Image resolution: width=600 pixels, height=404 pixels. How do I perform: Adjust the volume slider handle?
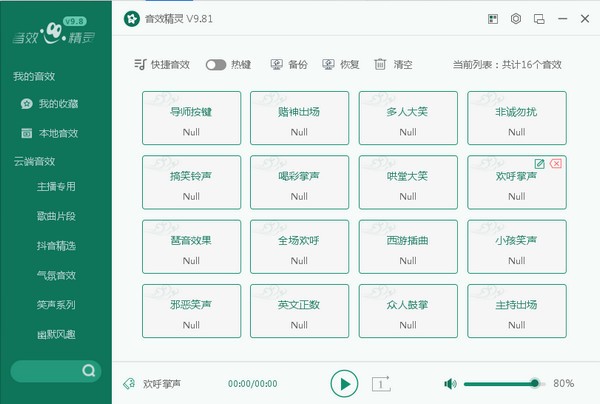click(535, 383)
